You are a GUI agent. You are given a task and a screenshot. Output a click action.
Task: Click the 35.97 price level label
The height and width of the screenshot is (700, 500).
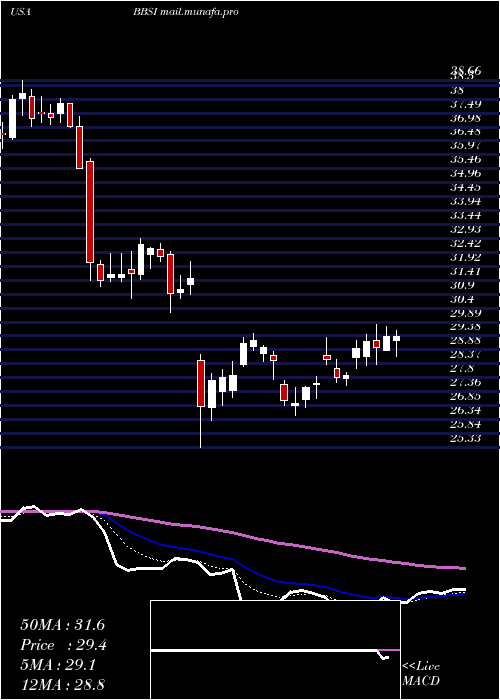[x=466, y=146]
